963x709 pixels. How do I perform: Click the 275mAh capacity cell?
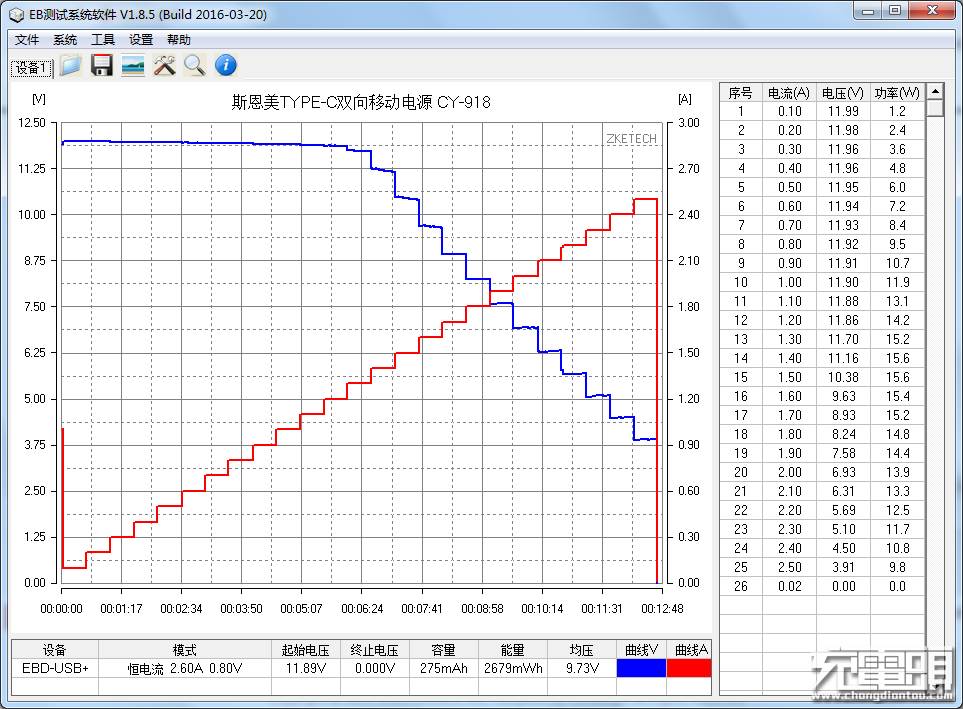(x=443, y=668)
